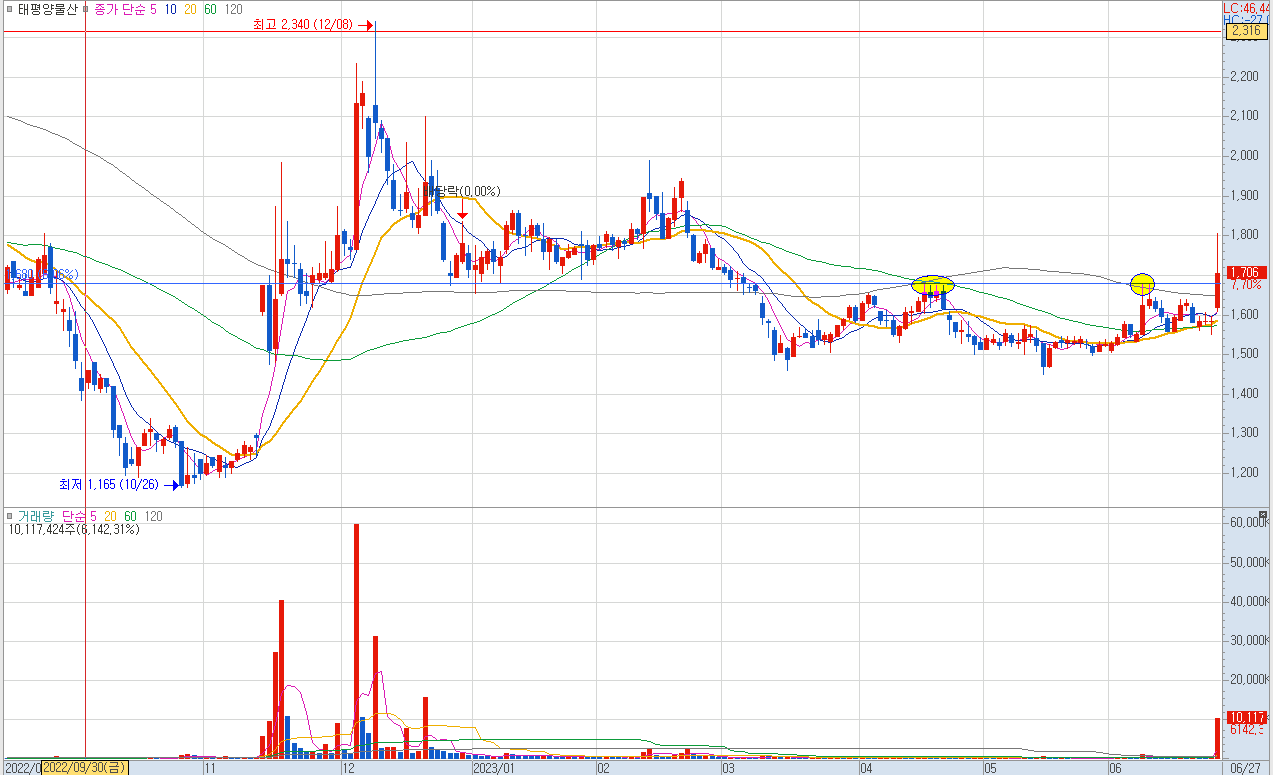Click the wide yellow ellipse marker near April
Viewport: 1273px width, 775px height.
click(x=933, y=284)
